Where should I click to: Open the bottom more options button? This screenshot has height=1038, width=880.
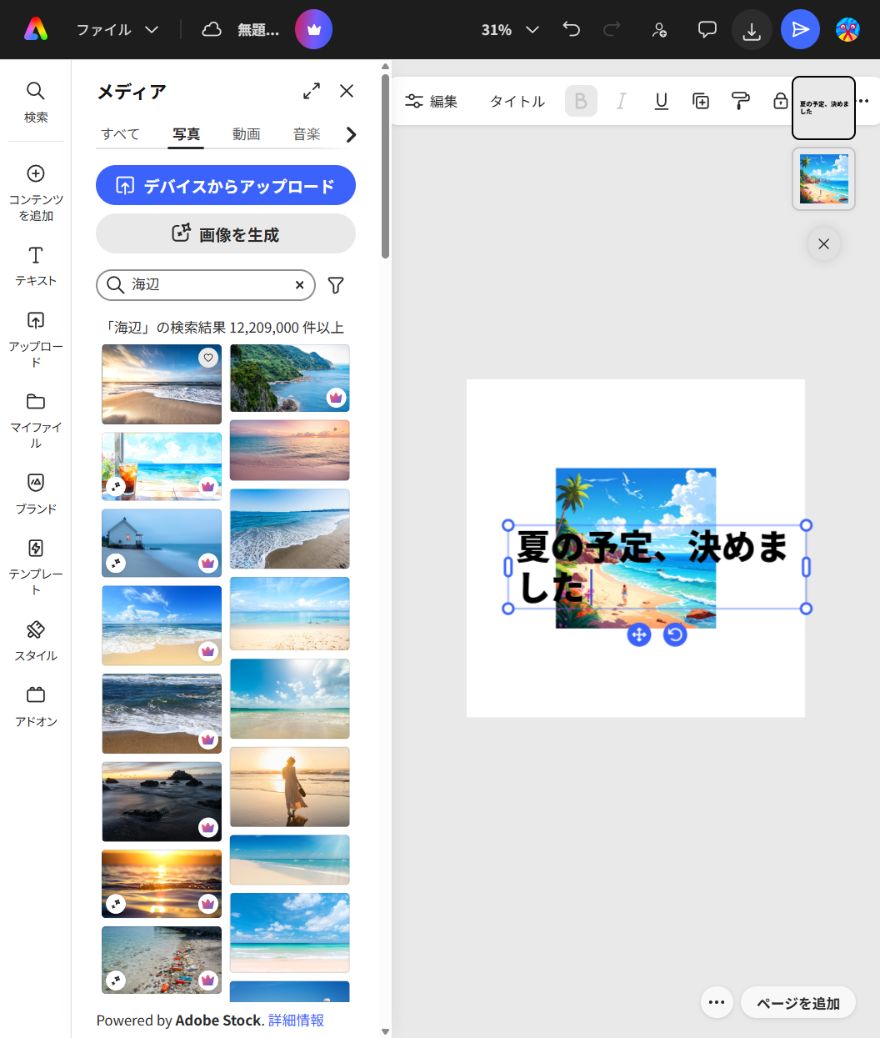716,1002
